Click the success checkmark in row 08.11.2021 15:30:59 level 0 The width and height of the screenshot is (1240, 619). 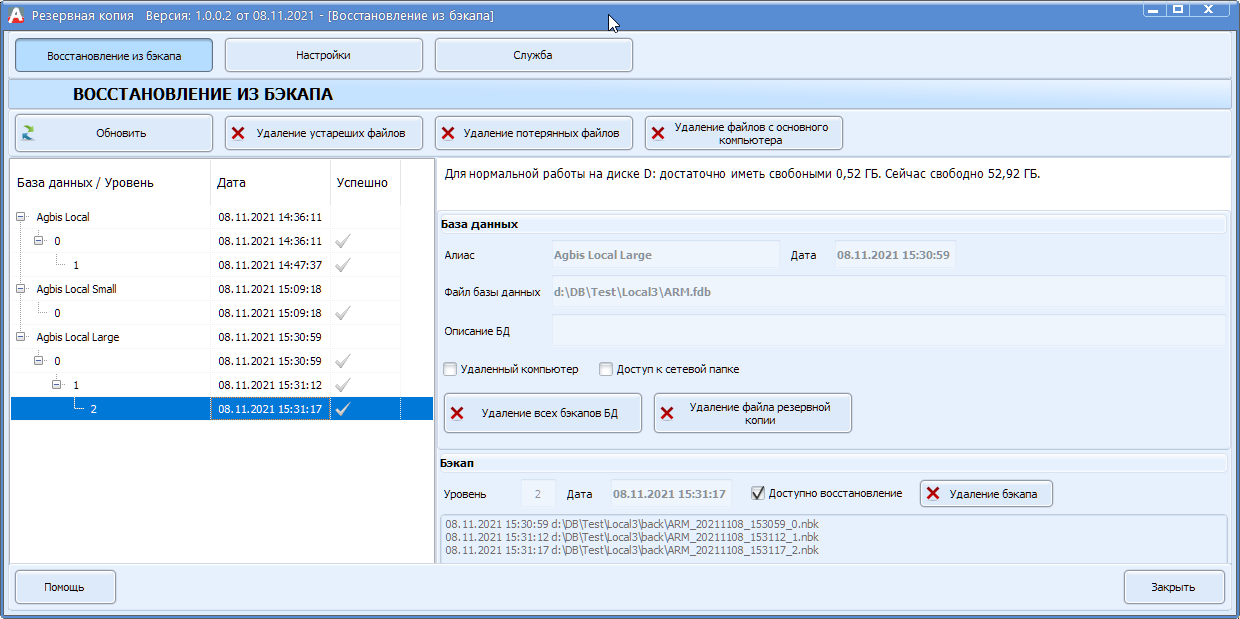[x=343, y=361]
